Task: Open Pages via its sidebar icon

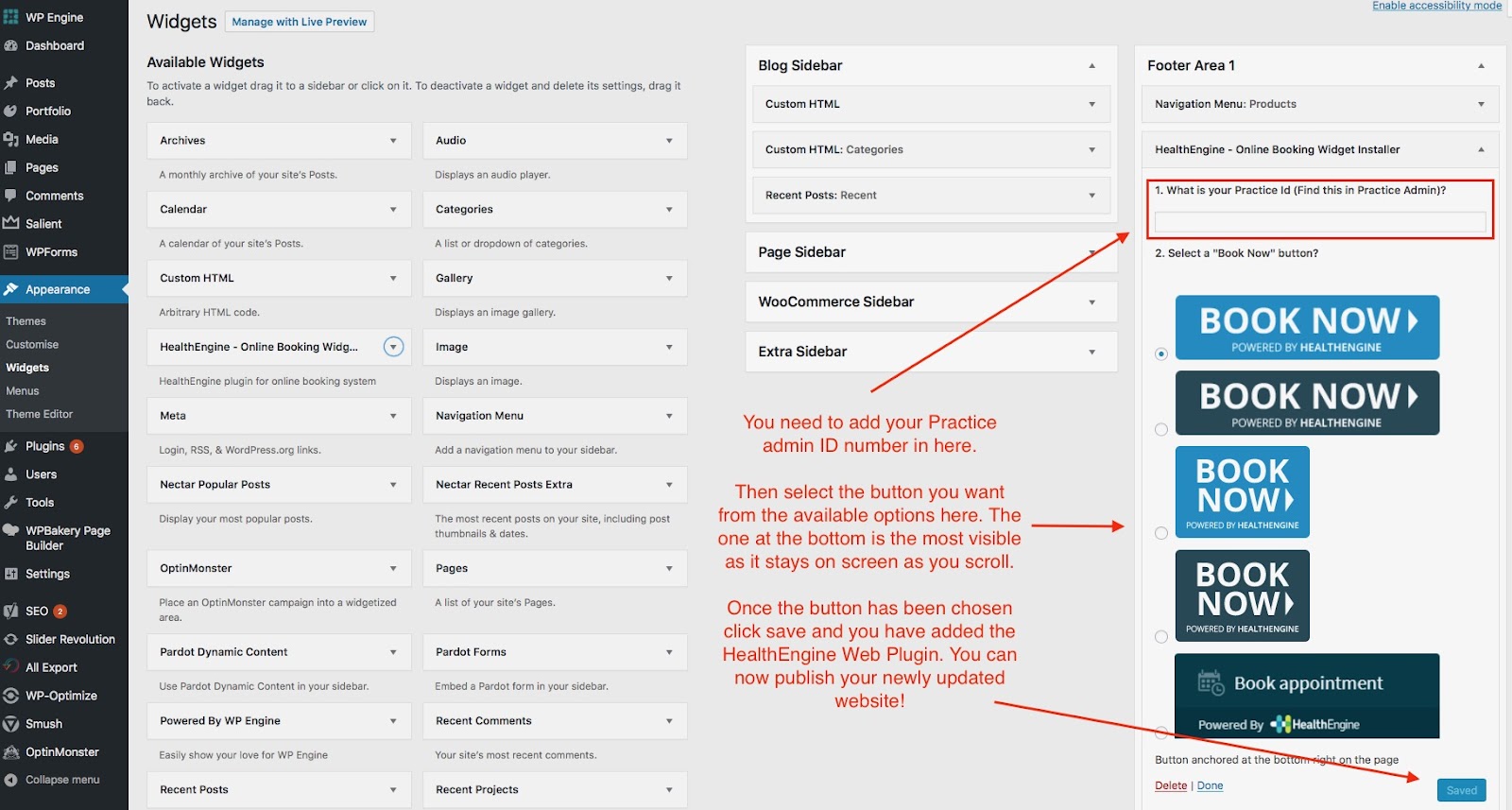Action: [11, 167]
